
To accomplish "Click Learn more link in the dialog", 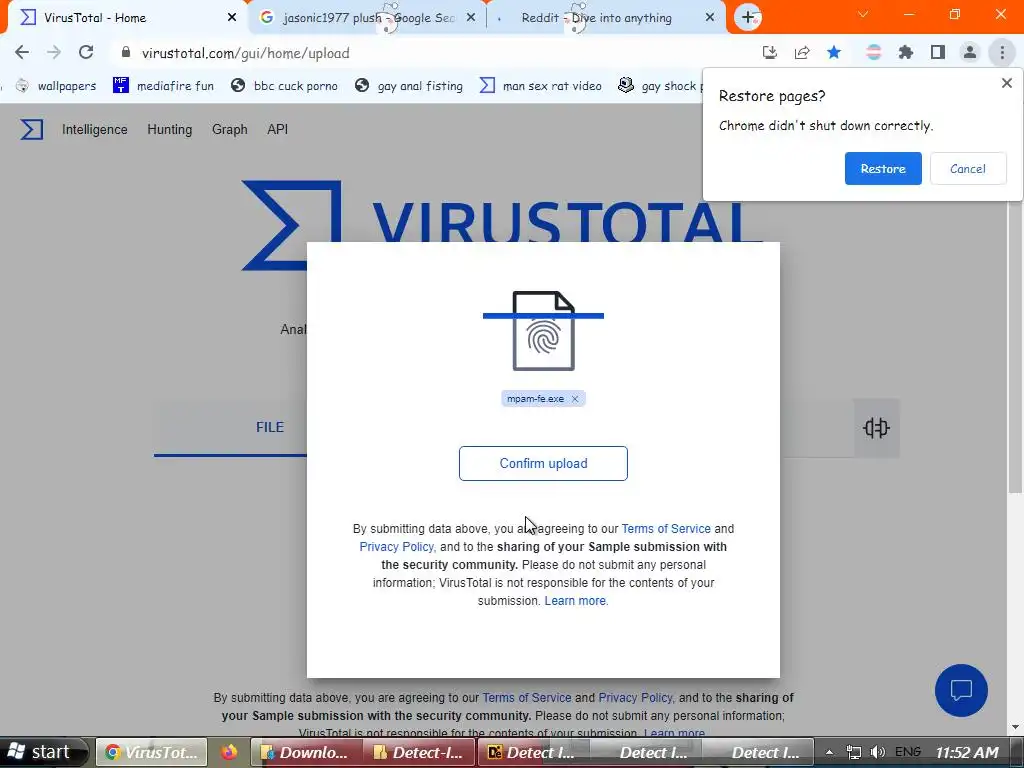I will (x=575, y=601).
